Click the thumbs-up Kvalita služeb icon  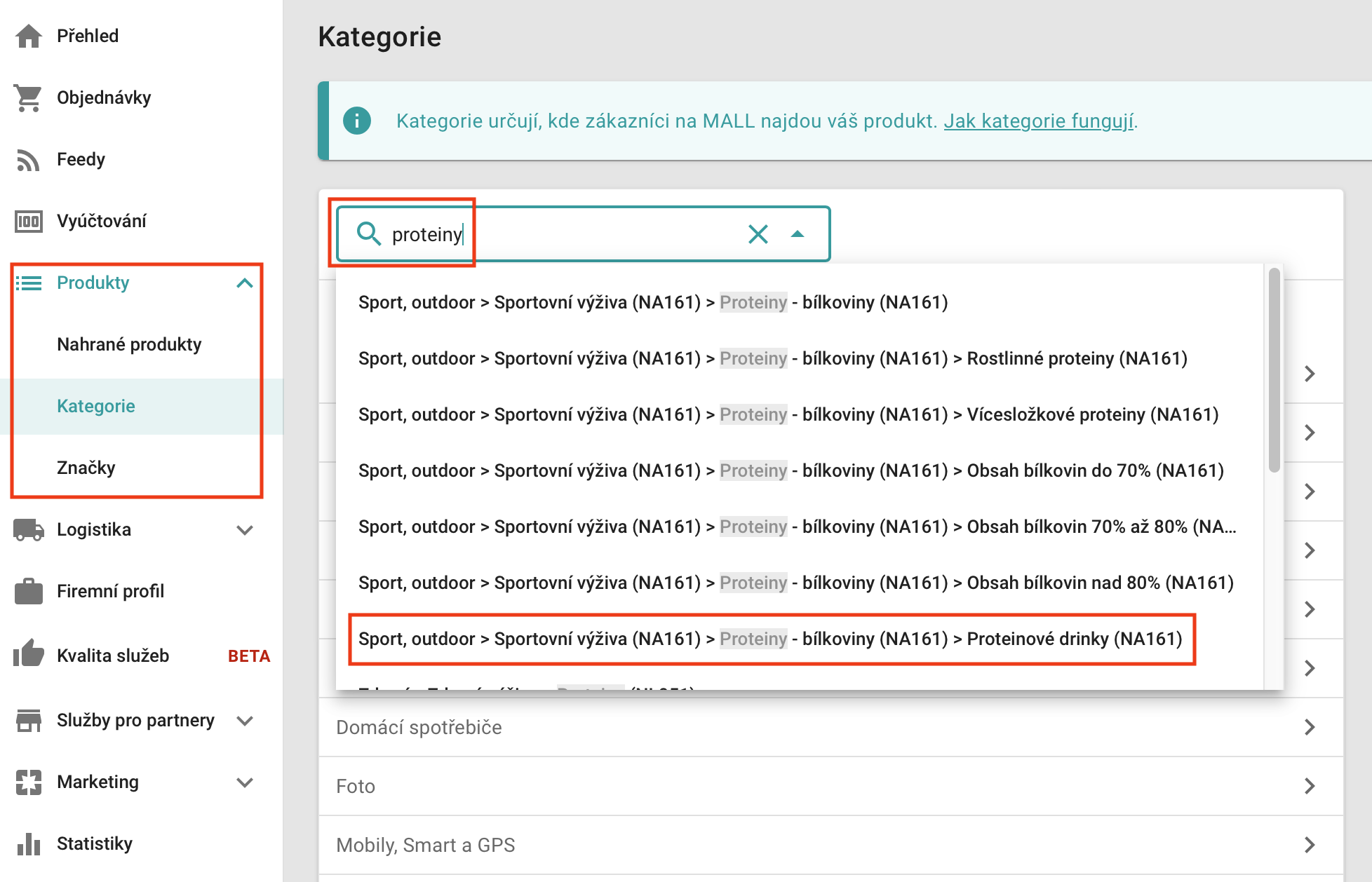coord(29,655)
